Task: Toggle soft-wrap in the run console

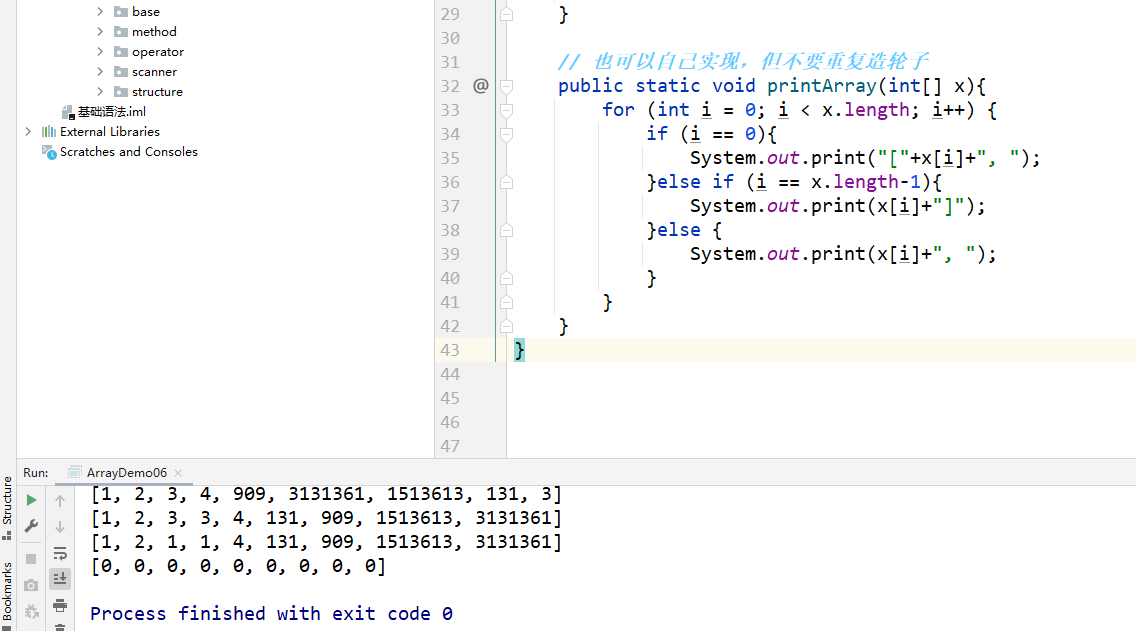Action: [x=60, y=553]
